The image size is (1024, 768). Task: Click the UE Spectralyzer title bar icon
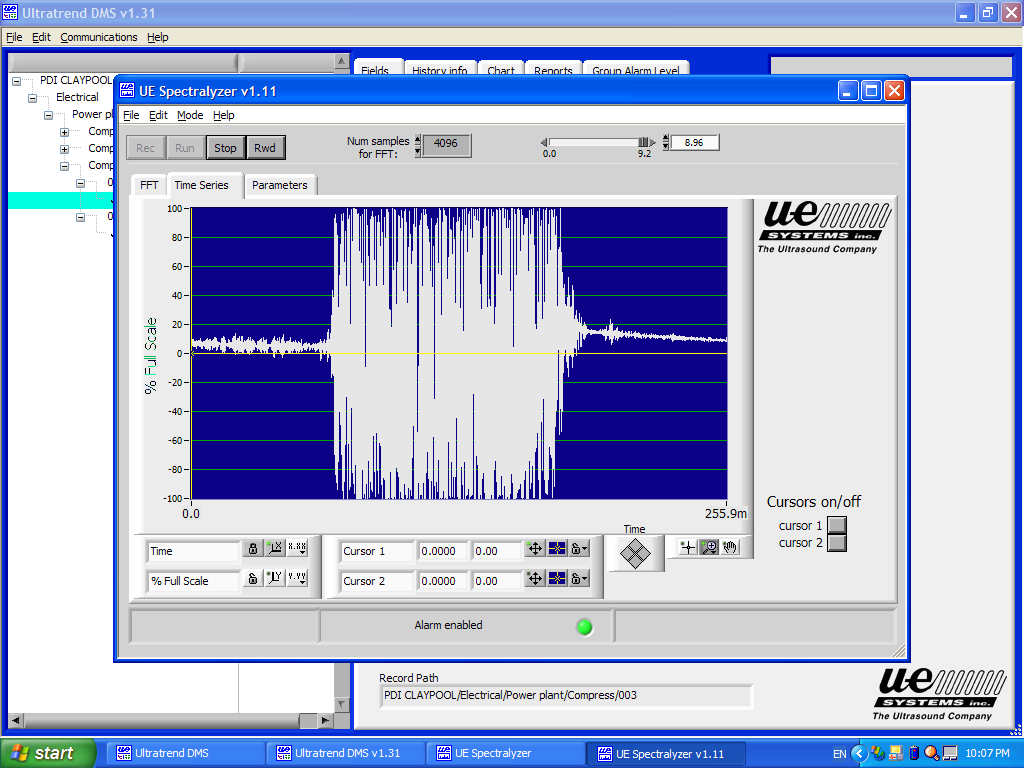[127, 91]
